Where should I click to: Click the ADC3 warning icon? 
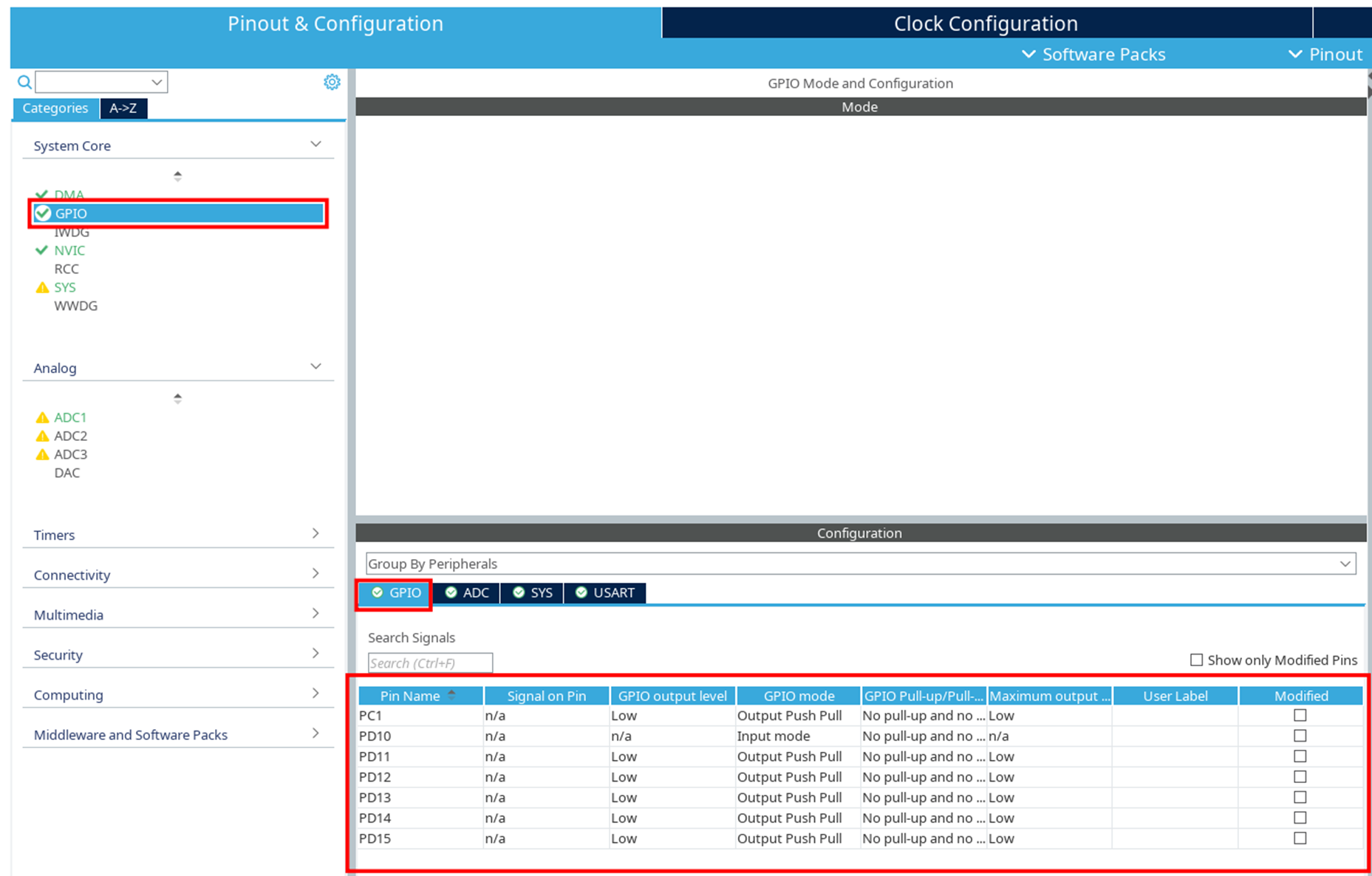[x=42, y=454]
